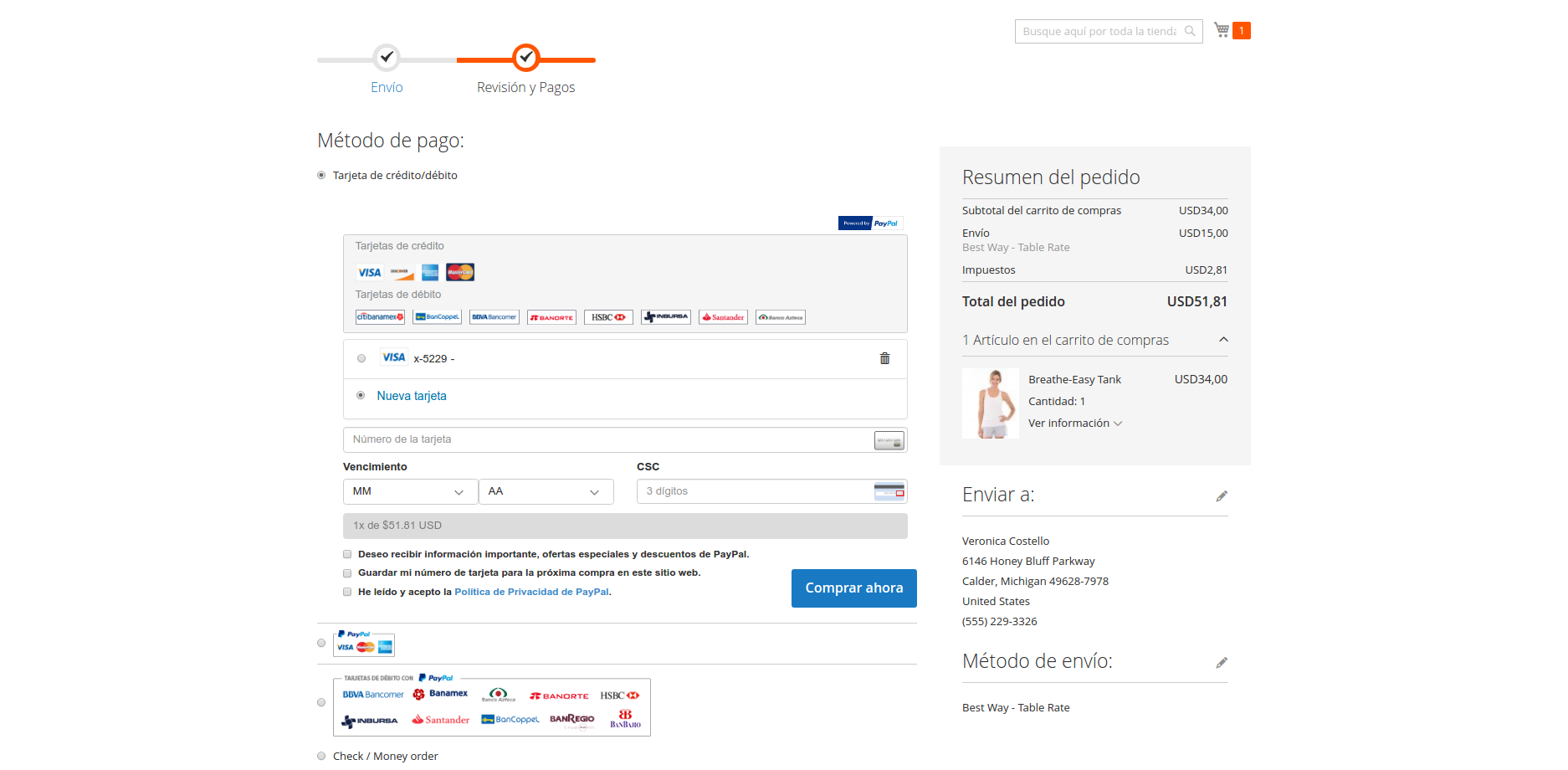Open the shopping cart icon

tap(1222, 30)
